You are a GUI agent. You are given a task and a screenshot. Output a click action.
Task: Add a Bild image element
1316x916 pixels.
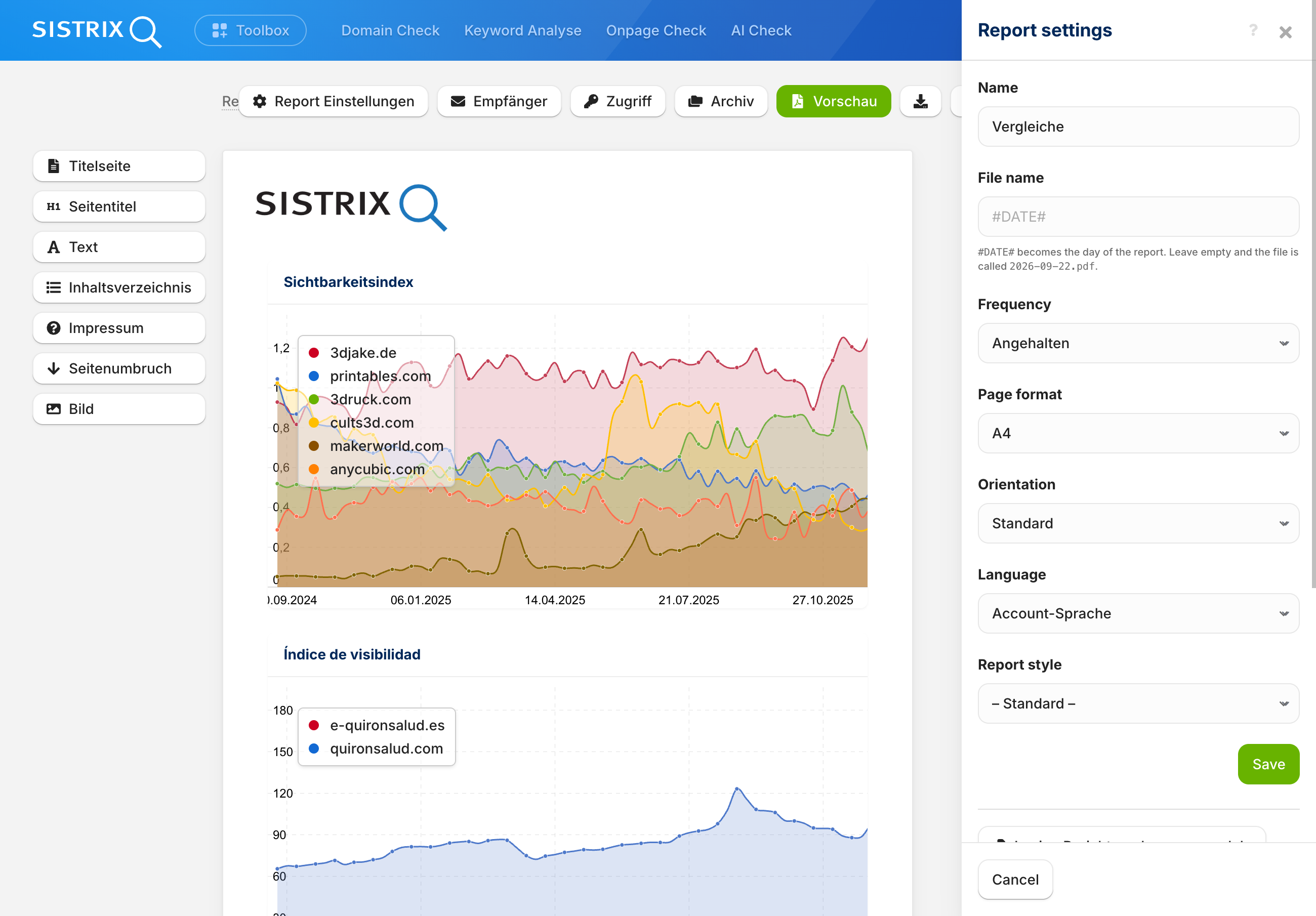(x=119, y=409)
